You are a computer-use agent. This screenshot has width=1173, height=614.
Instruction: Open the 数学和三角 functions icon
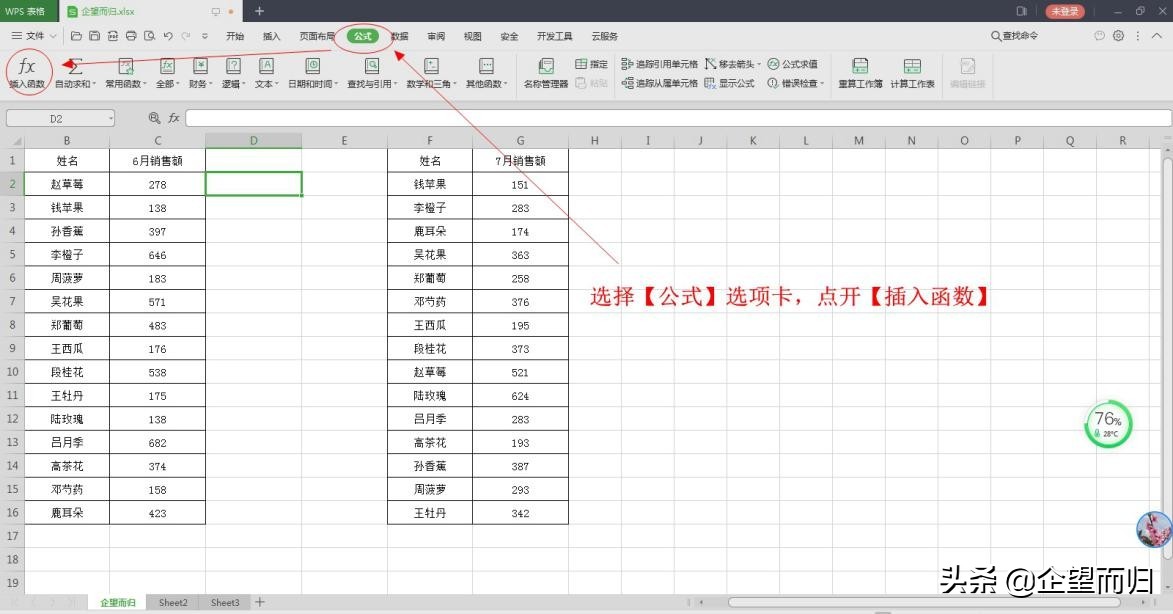tap(432, 67)
